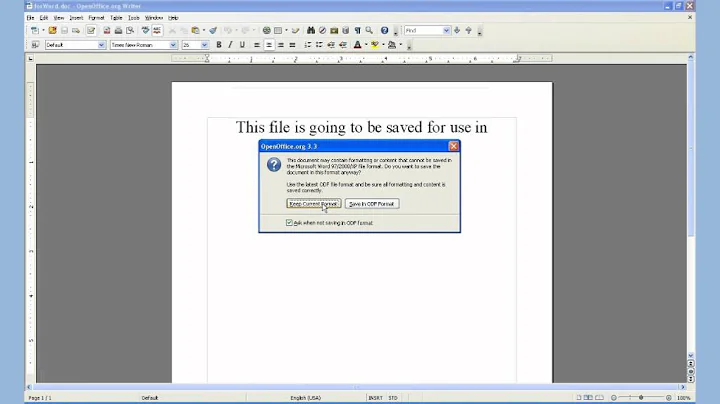Screen dimensions: 720x404
Task: Click Highlighting color marker swatch
Action: (x=375, y=45)
